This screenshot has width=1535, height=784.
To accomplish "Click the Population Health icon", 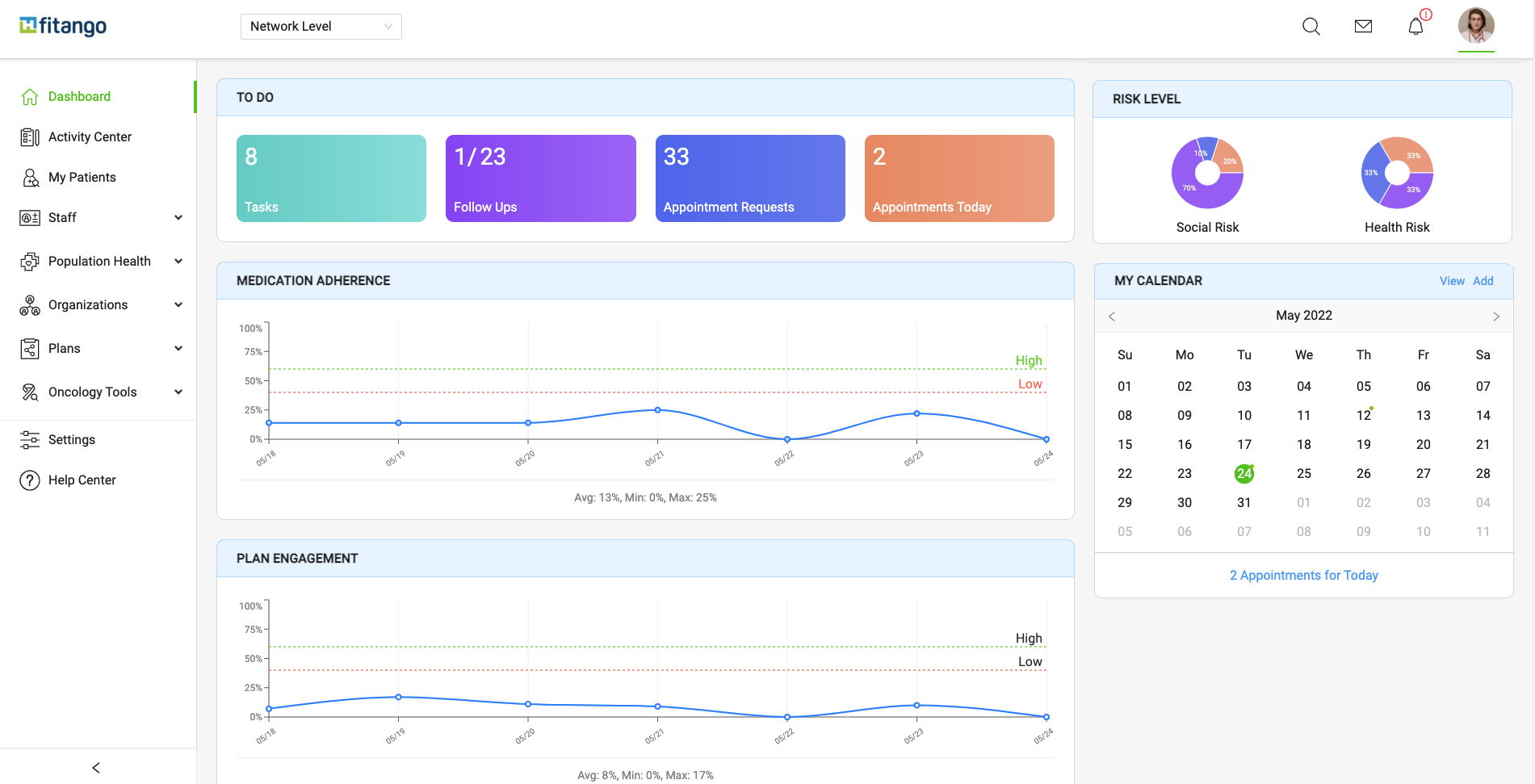I will [30, 262].
